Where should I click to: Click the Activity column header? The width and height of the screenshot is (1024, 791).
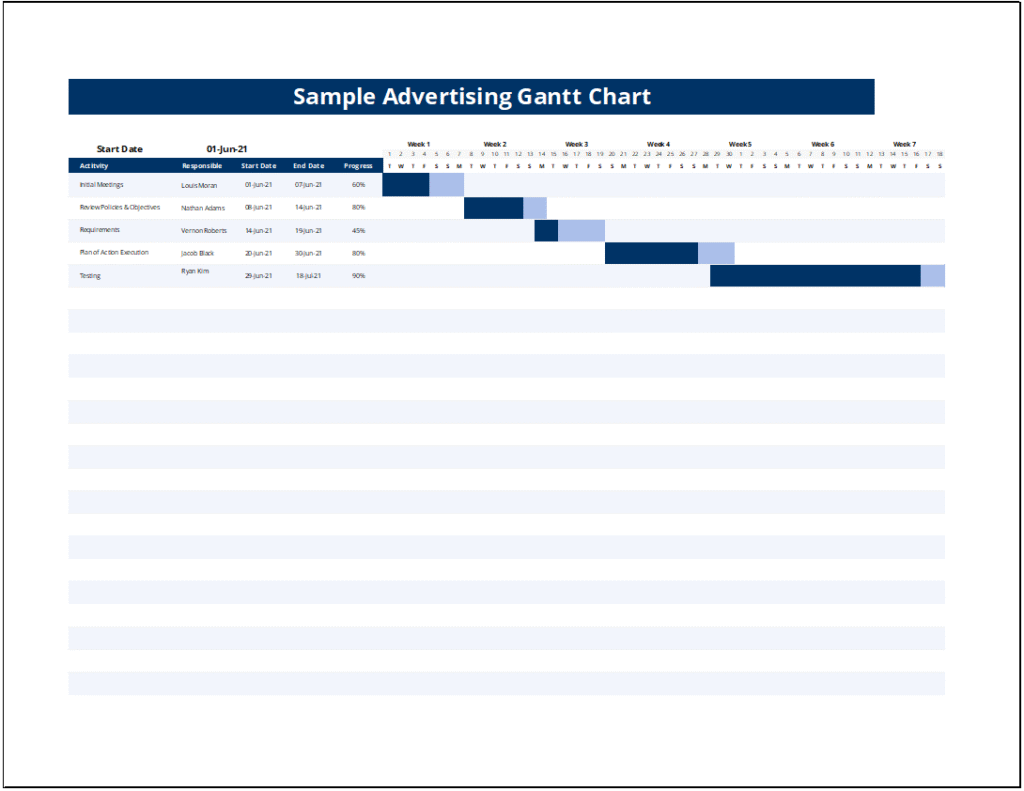tap(95, 166)
